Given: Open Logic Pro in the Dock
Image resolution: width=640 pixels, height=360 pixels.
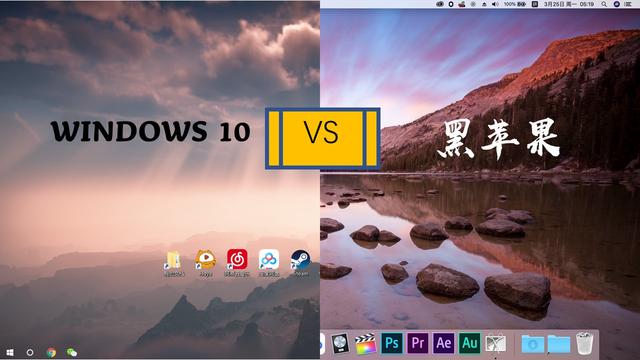Looking at the screenshot, I should [340, 343].
